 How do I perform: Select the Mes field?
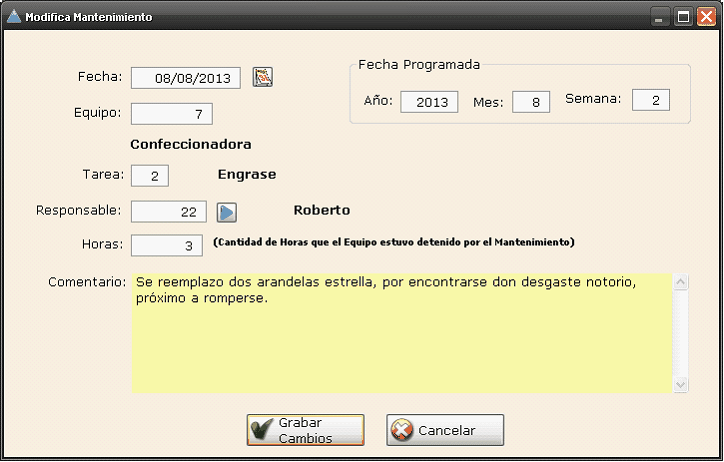point(531,102)
